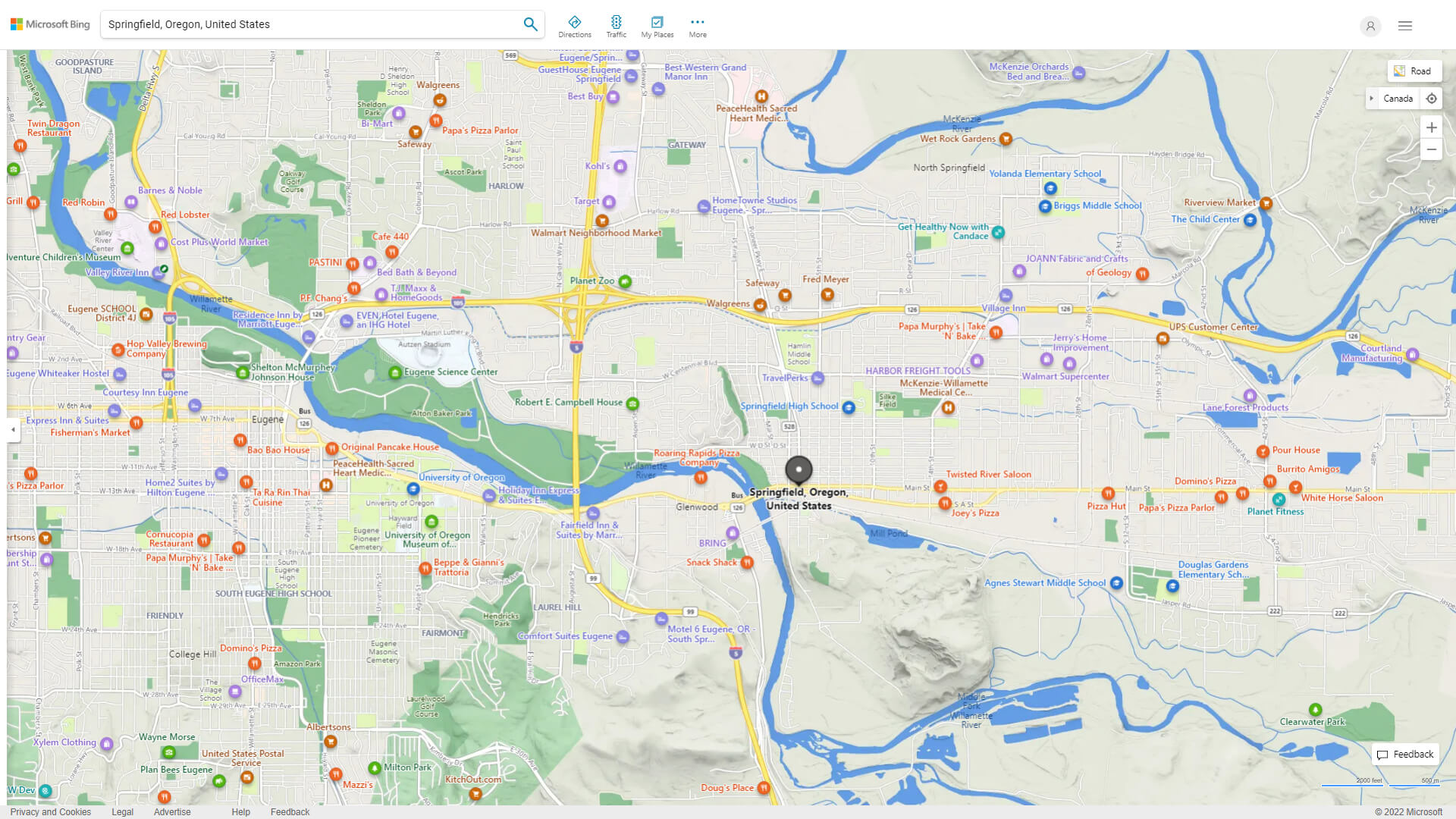The image size is (1456, 819).
Task: Open the Road map style selector
Action: point(1414,71)
